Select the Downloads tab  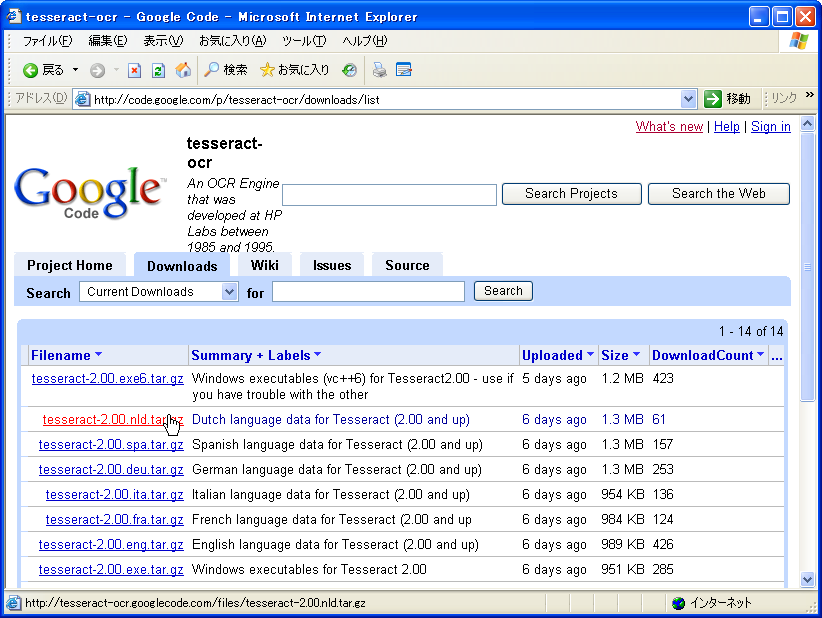pos(182,266)
